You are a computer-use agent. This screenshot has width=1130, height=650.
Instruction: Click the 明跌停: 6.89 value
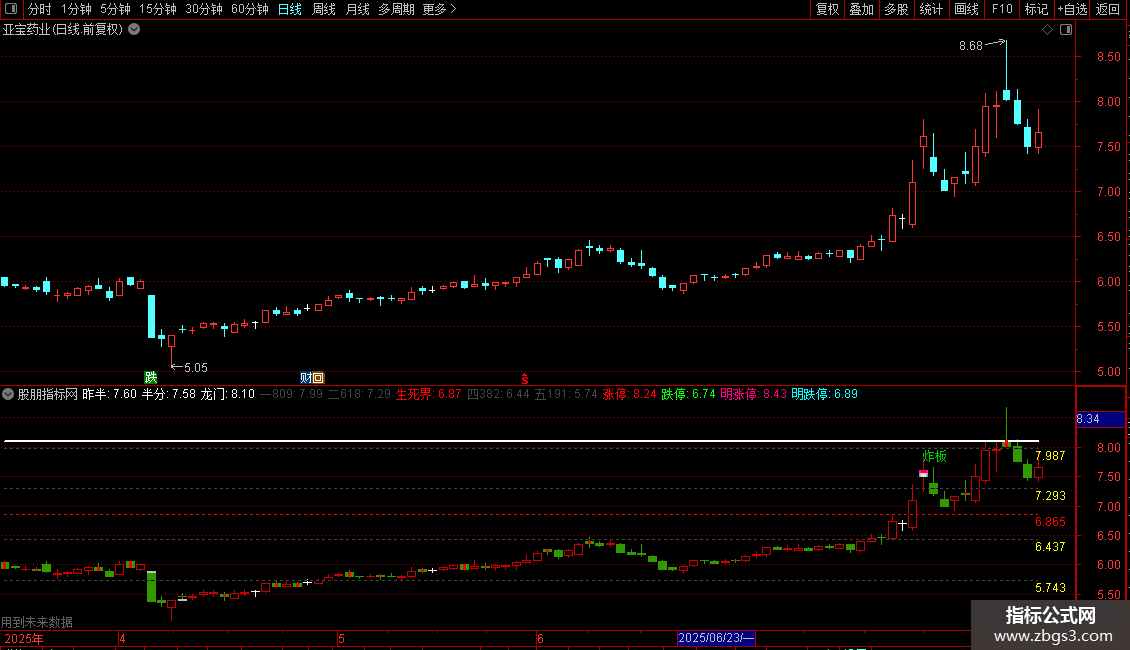coord(824,394)
